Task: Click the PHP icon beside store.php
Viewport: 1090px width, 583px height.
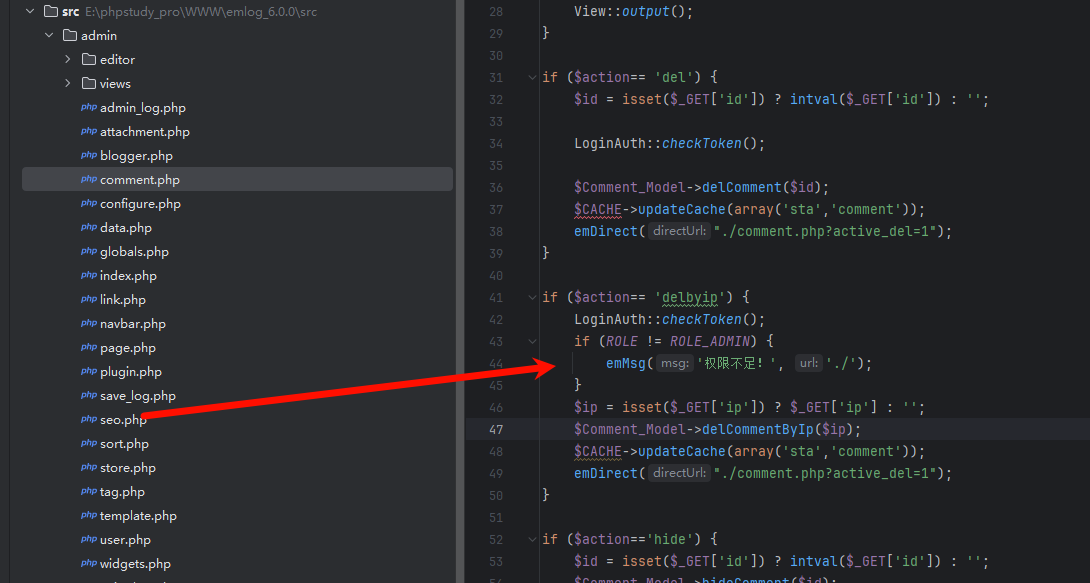Action: pos(89,468)
